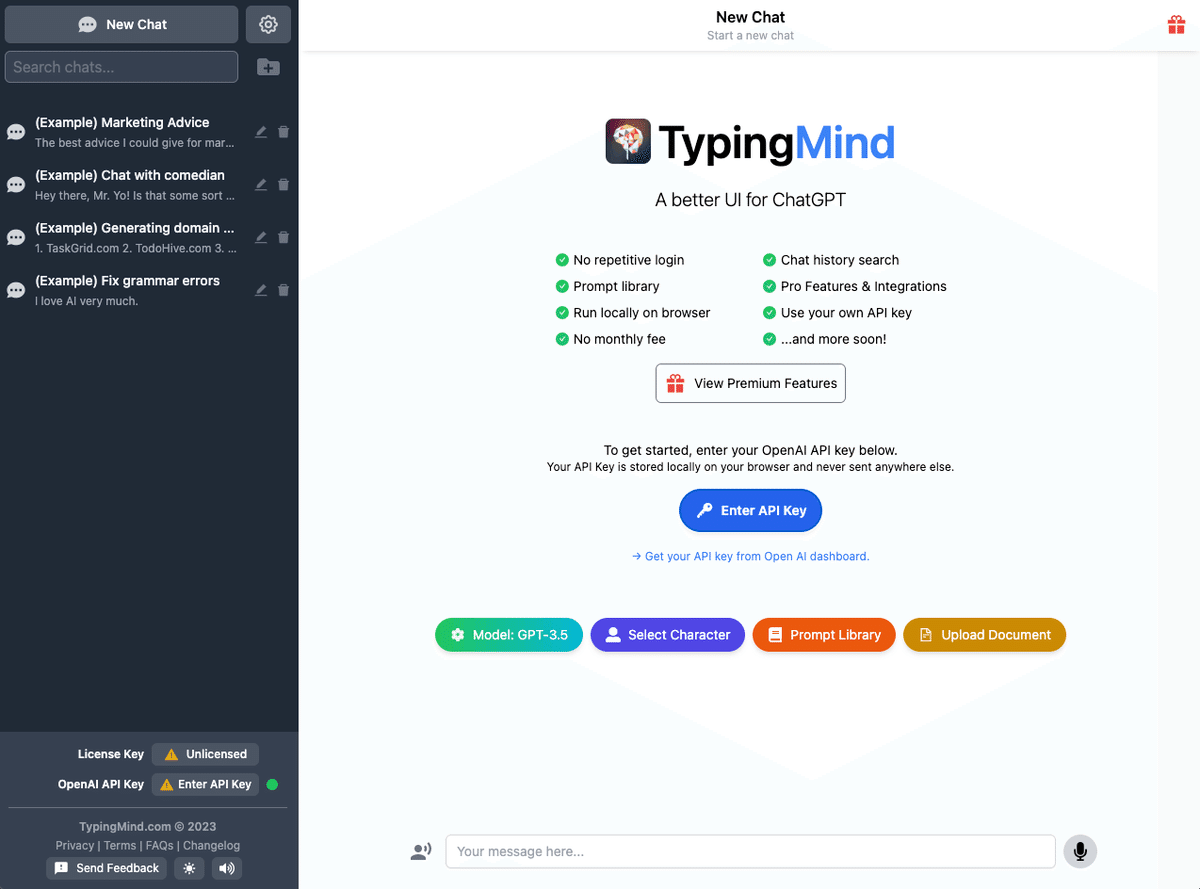Image resolution: width=1200 pixels, height=889 pixels.
Task: Delete the Fix grammar errors chat
Action: (283, 290)
